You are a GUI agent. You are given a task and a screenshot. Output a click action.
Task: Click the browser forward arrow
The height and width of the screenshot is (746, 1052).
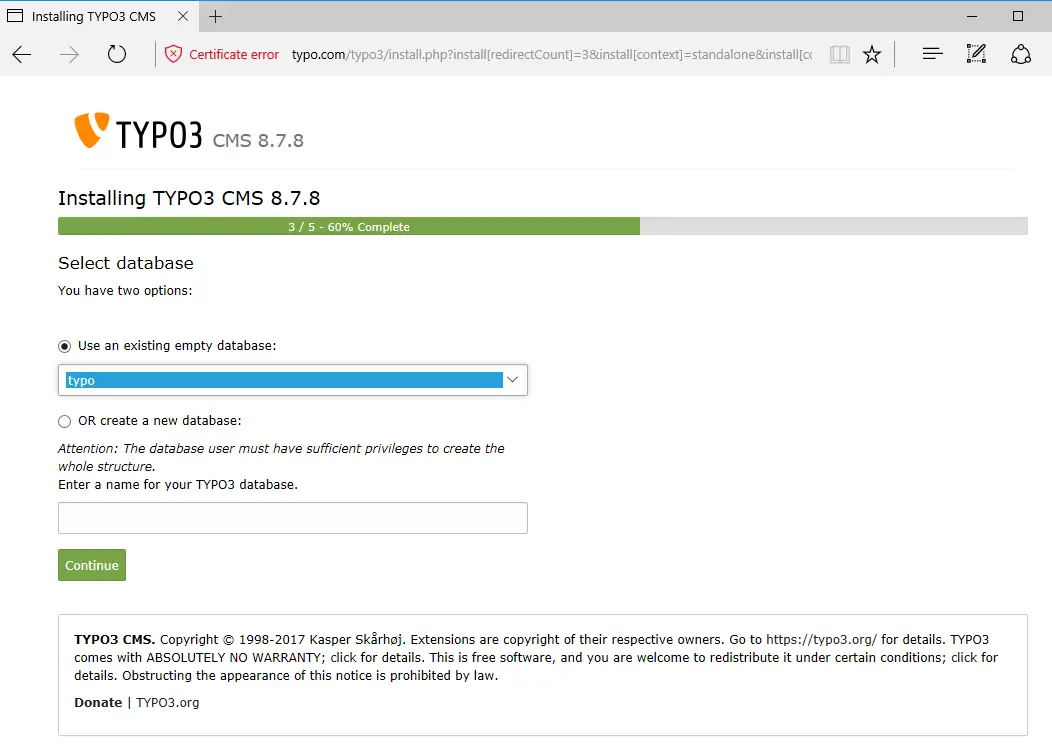(69, 54)
